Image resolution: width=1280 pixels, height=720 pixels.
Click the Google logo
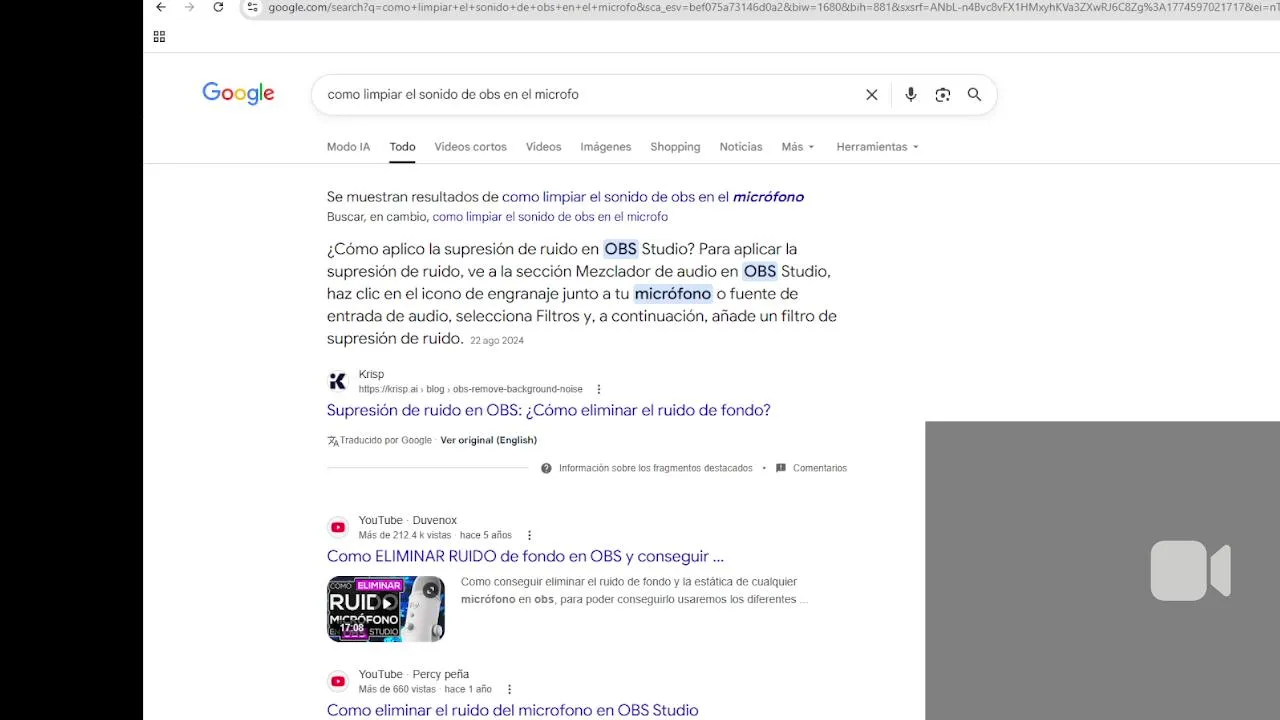(238, 93)
